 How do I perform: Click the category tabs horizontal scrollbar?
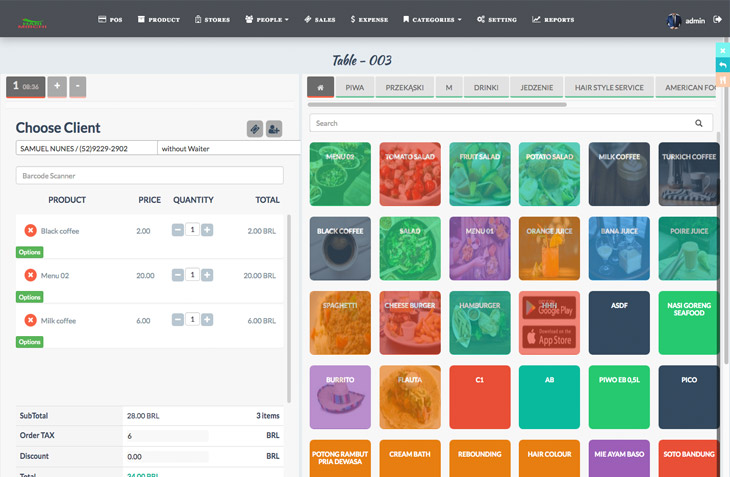[x=437, y=105]
